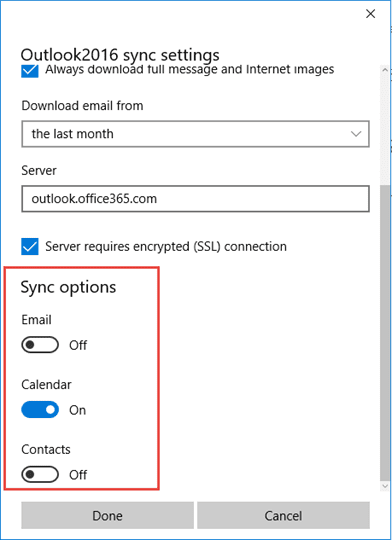The image size is (392, 540).
Task: Edit the Server field outlook.office365.com
Action: point(195,199)
